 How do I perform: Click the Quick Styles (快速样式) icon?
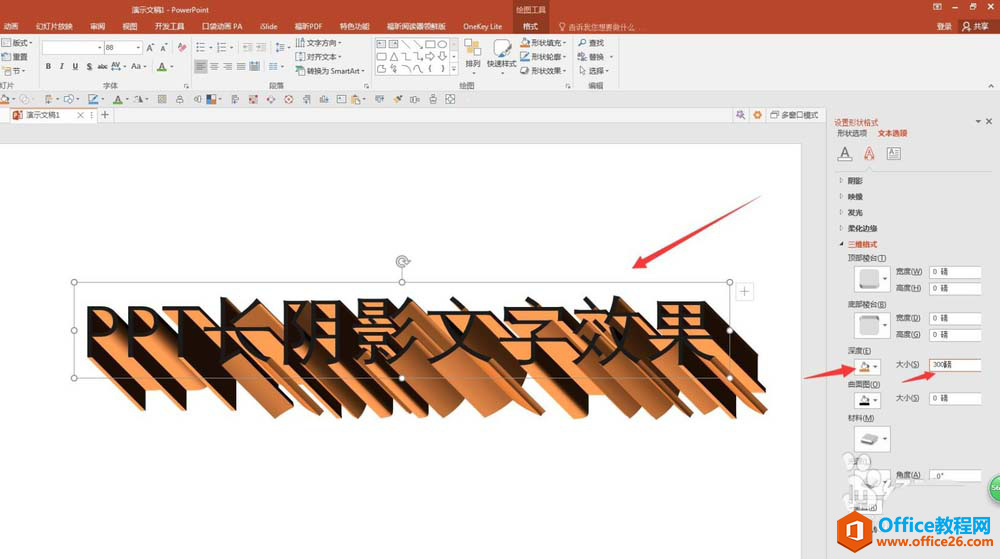(503, 53)
